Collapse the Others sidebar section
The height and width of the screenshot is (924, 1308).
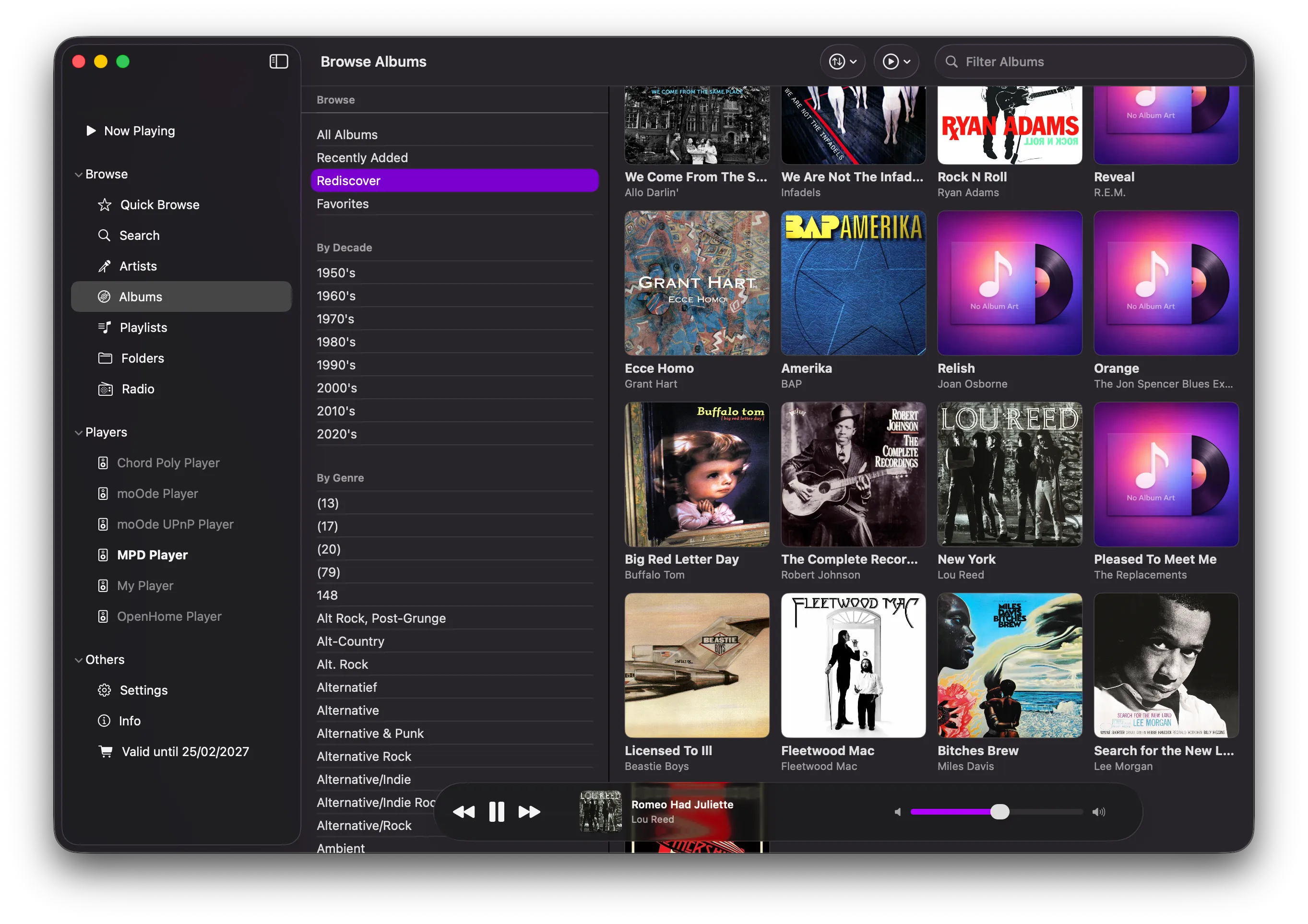click(79, 660)
